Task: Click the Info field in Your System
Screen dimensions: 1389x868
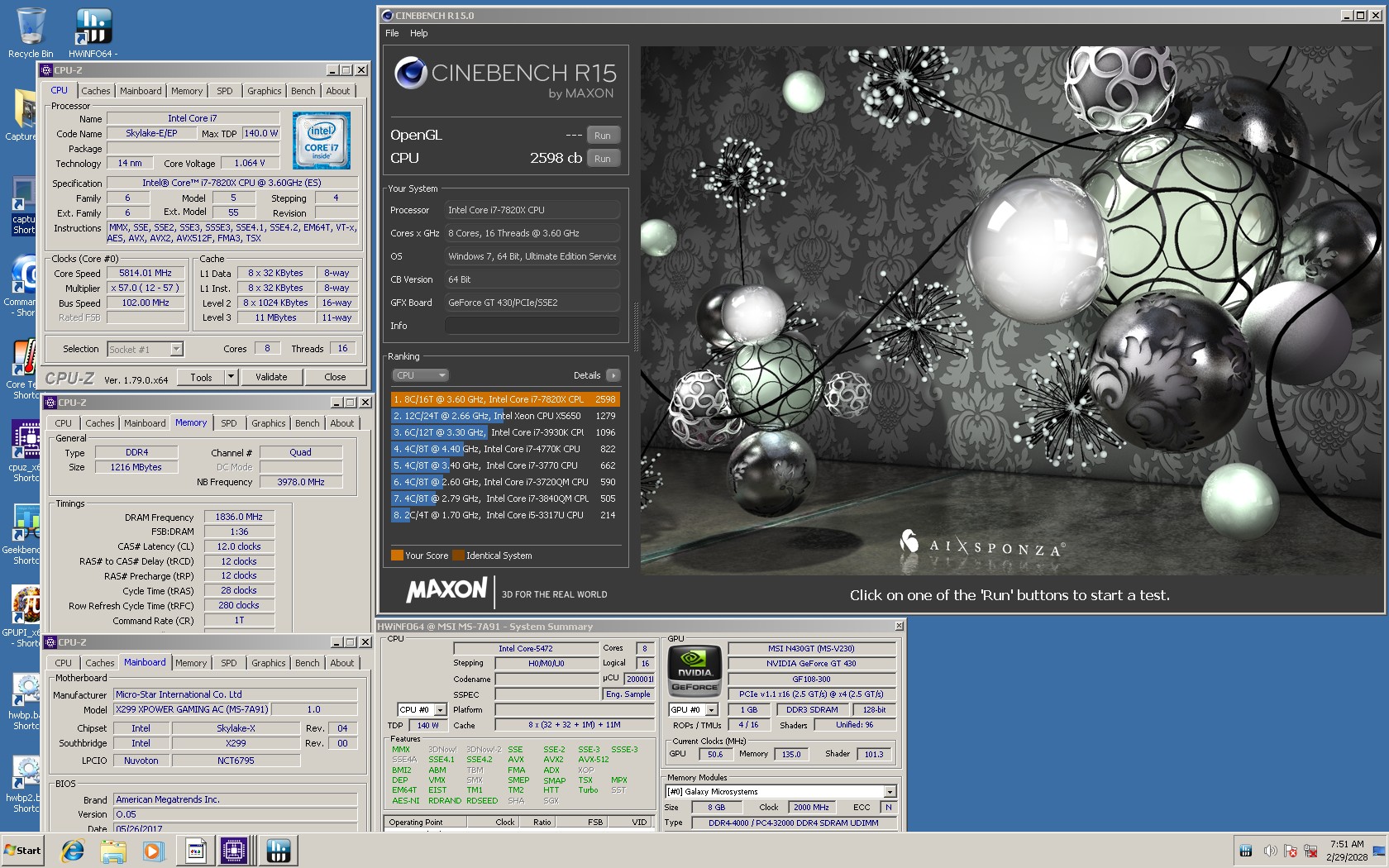Action: click(532, 326)
